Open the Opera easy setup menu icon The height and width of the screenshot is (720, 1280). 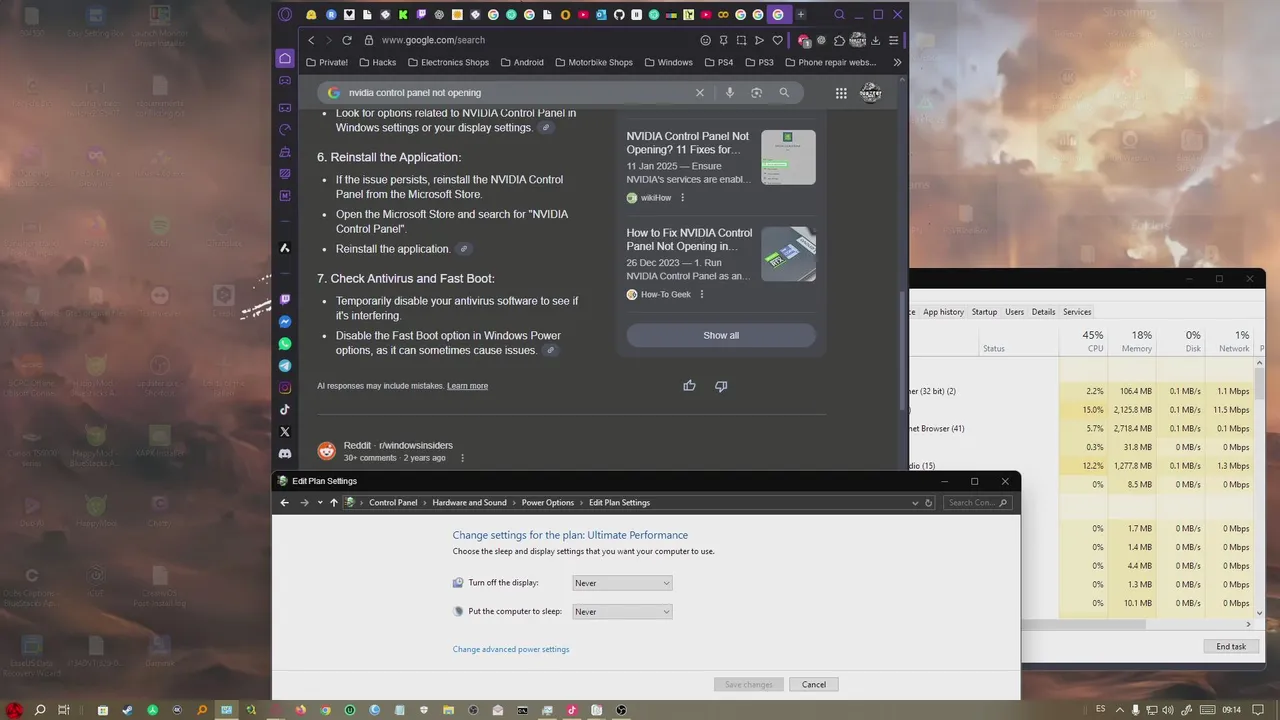[893, 40]
